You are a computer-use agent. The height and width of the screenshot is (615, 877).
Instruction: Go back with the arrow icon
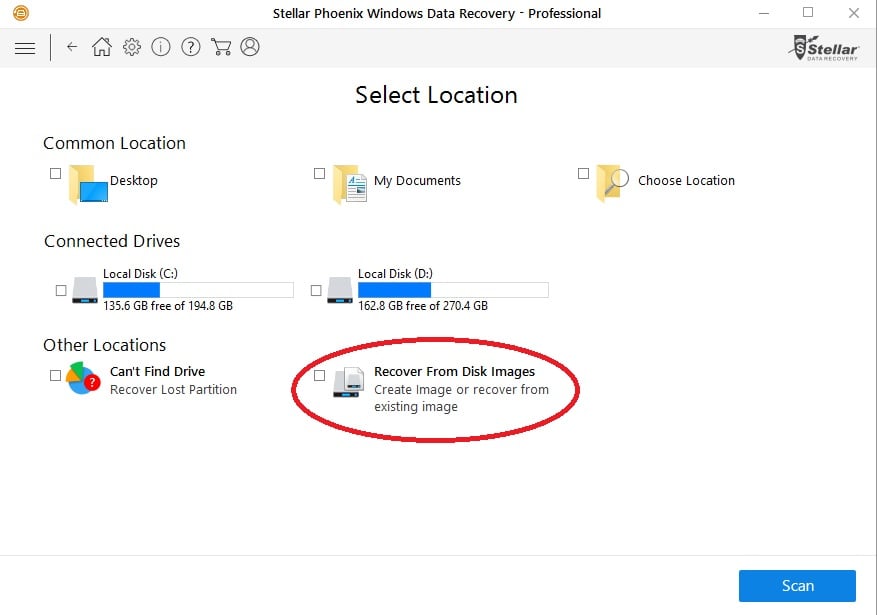[72, 47]
